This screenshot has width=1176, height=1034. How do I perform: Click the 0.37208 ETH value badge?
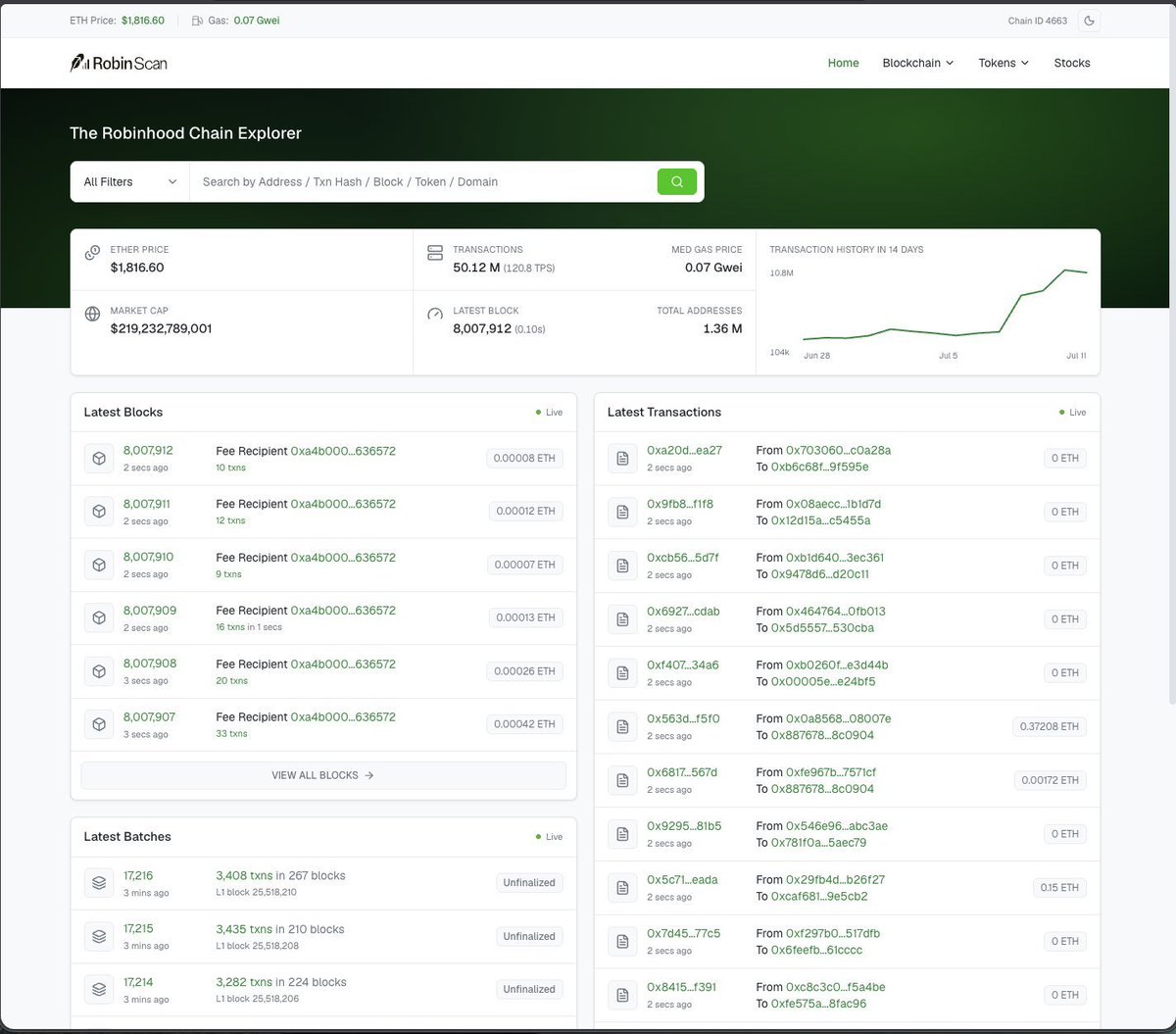[1050, 726]
